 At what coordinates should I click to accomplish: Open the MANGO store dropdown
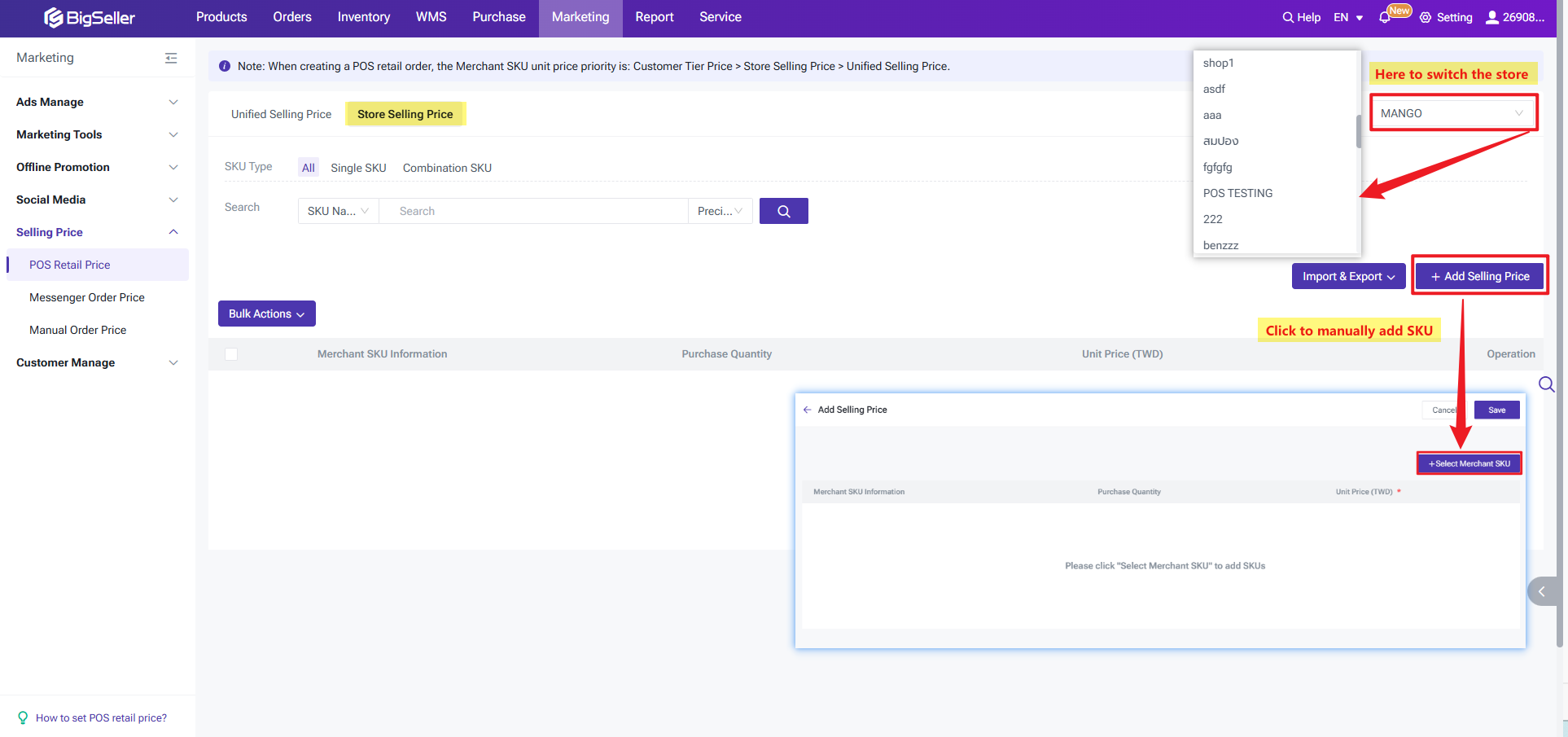(x=1452, y=113)
